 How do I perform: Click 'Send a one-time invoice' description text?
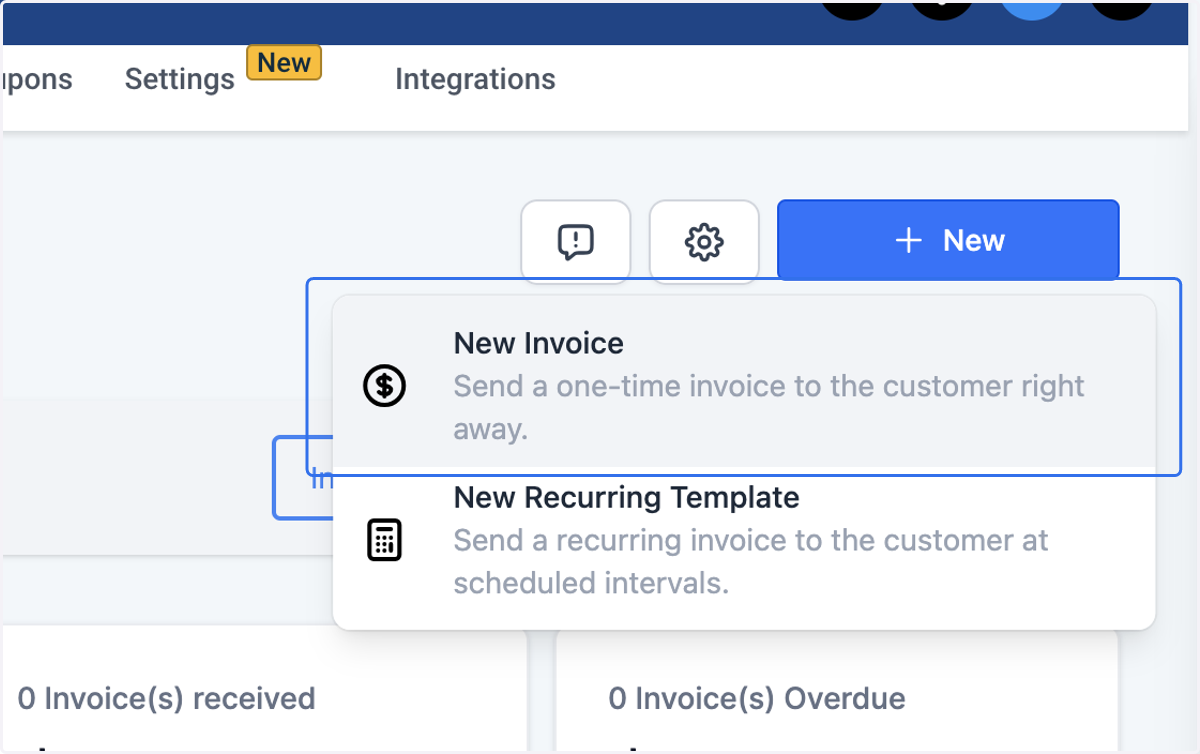pyautogui.click(x=769, y=407)
